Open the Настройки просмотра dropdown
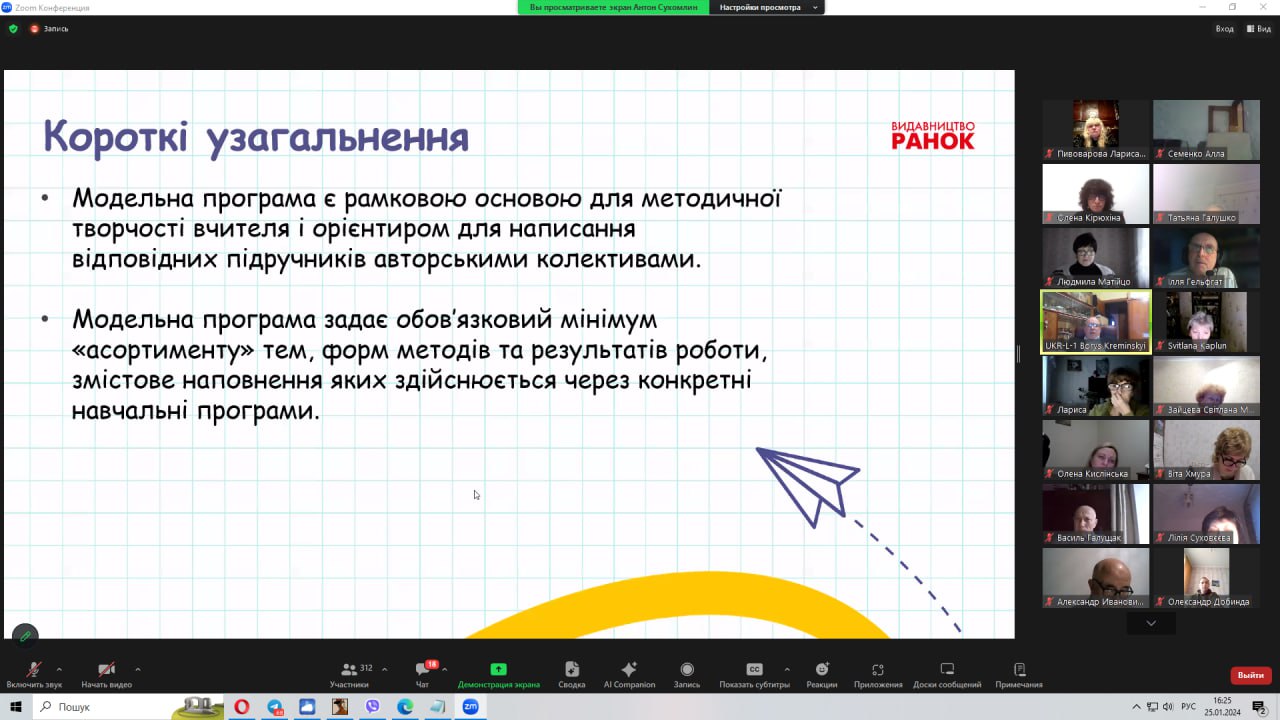The height and width of the screenshot is (720, 1280). click(x=766, y=7)
